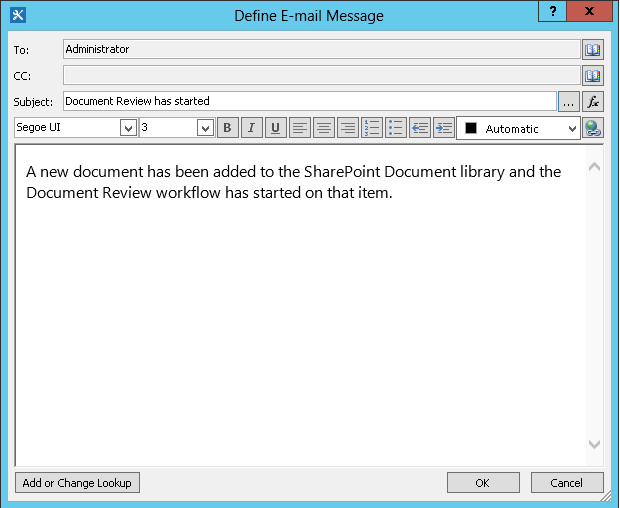
Task: Expand the Segoe UI font dropdown
Action: pos(128,128)
